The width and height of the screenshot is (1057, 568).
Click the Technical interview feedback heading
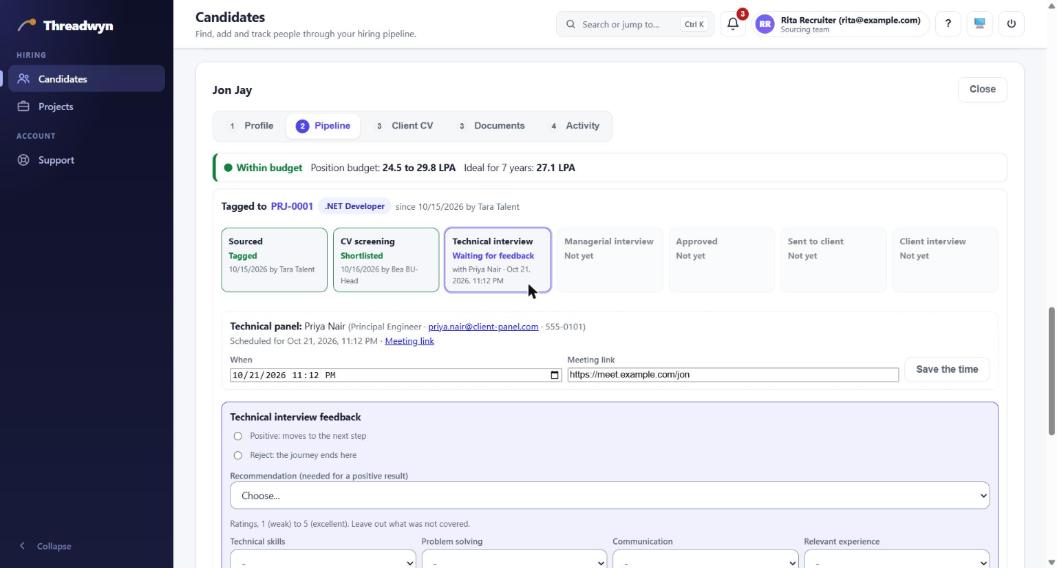click(295, 417)
